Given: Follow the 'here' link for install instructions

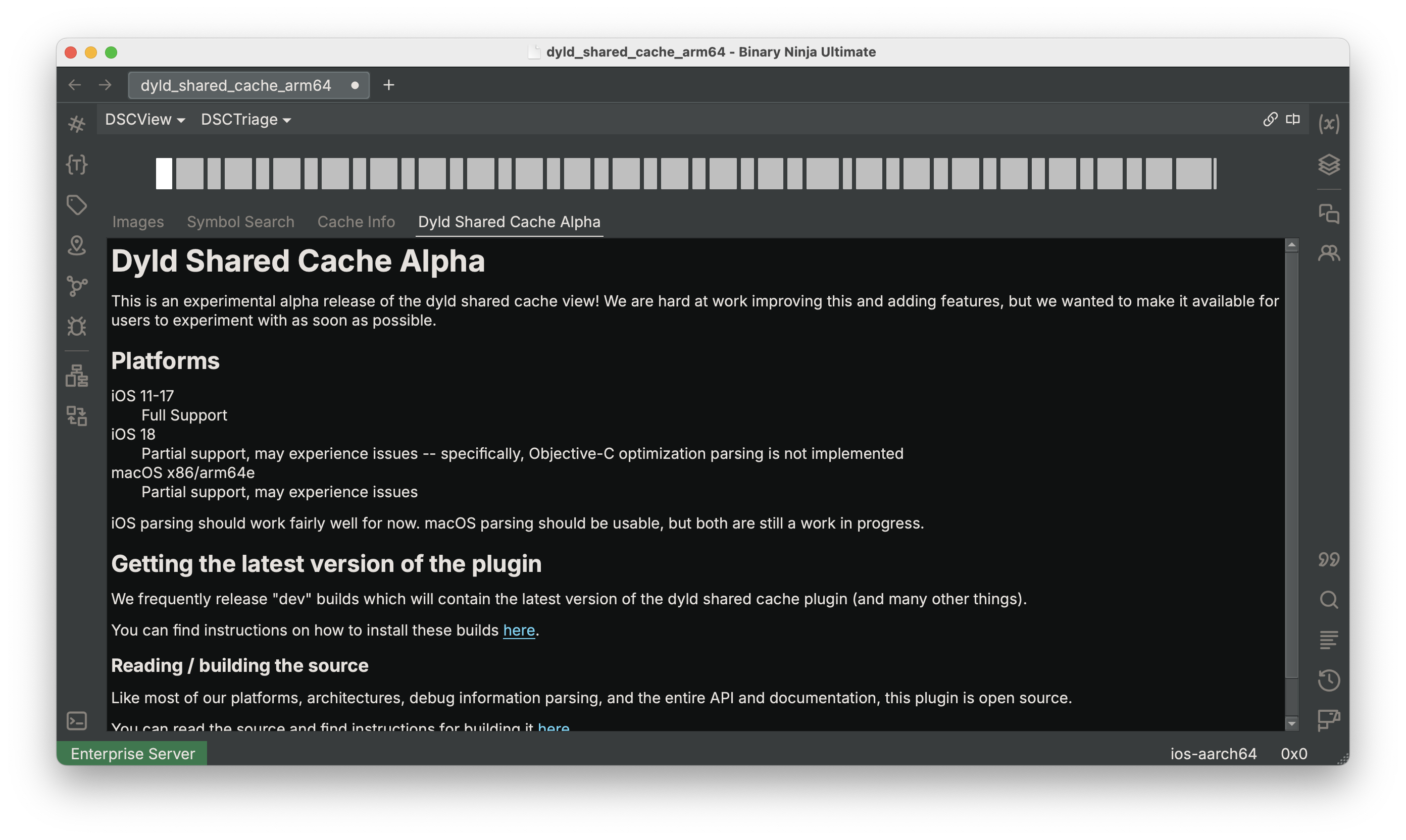Looking at the screenshot, I should pos(519,630).
